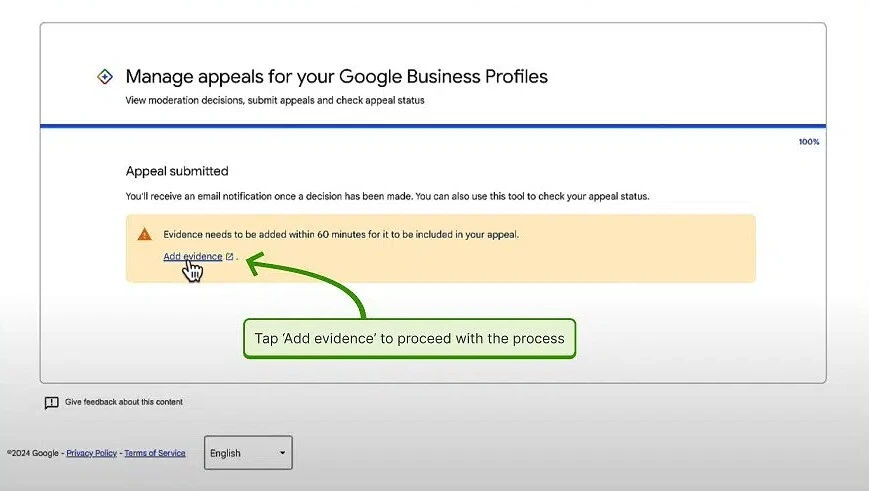Click 'Manage appeals for your Google Business Profiles' title
Screen dimensions: 869x491
336,76
